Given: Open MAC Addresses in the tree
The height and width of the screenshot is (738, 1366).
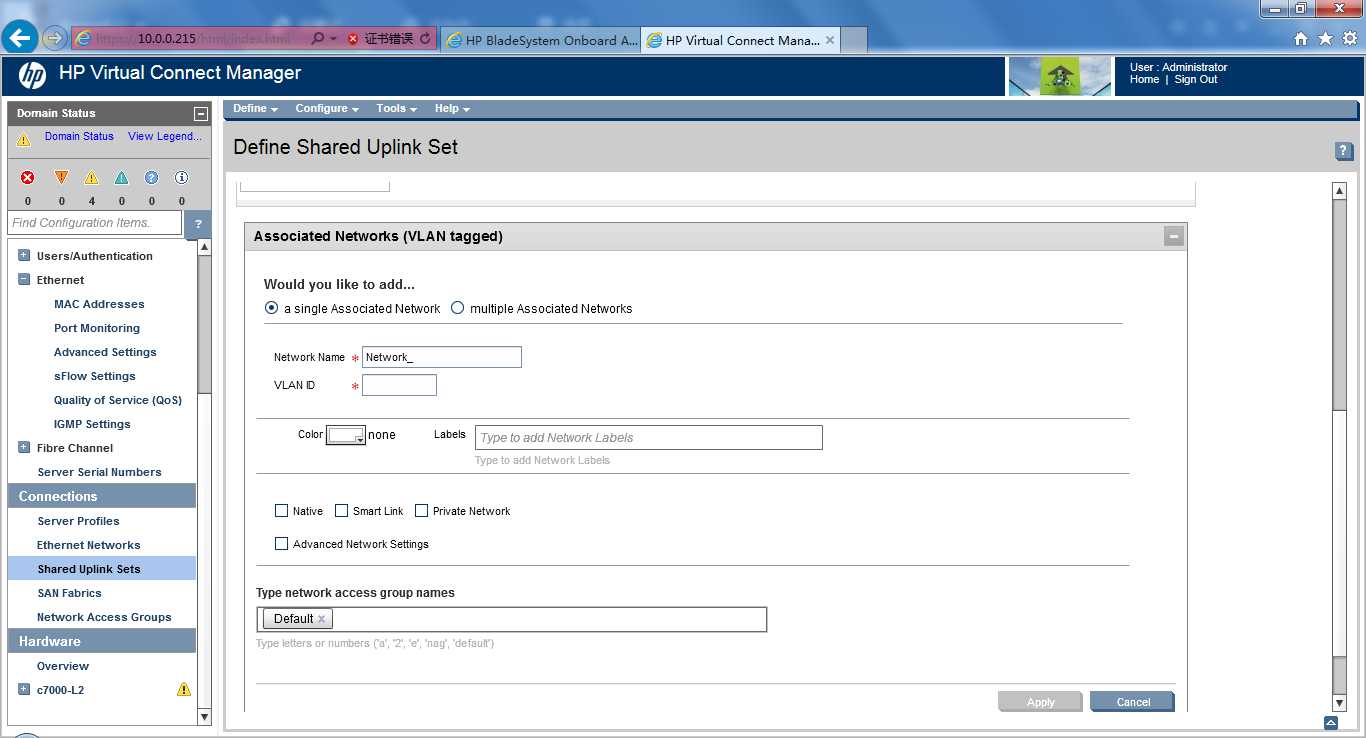Looking at the screenshot, I should click(x=99, y=304).
